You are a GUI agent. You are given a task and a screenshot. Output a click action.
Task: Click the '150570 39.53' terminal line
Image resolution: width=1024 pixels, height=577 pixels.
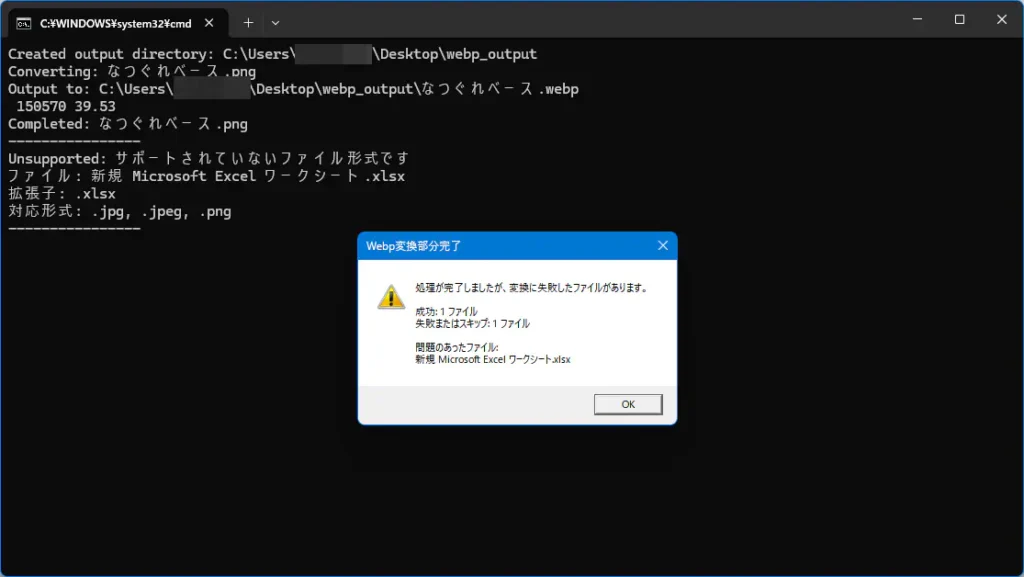66,106
